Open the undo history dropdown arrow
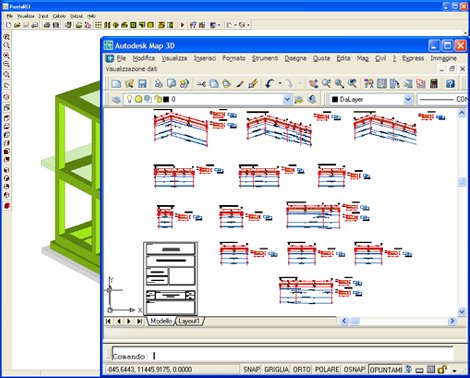 coord(280,83)
